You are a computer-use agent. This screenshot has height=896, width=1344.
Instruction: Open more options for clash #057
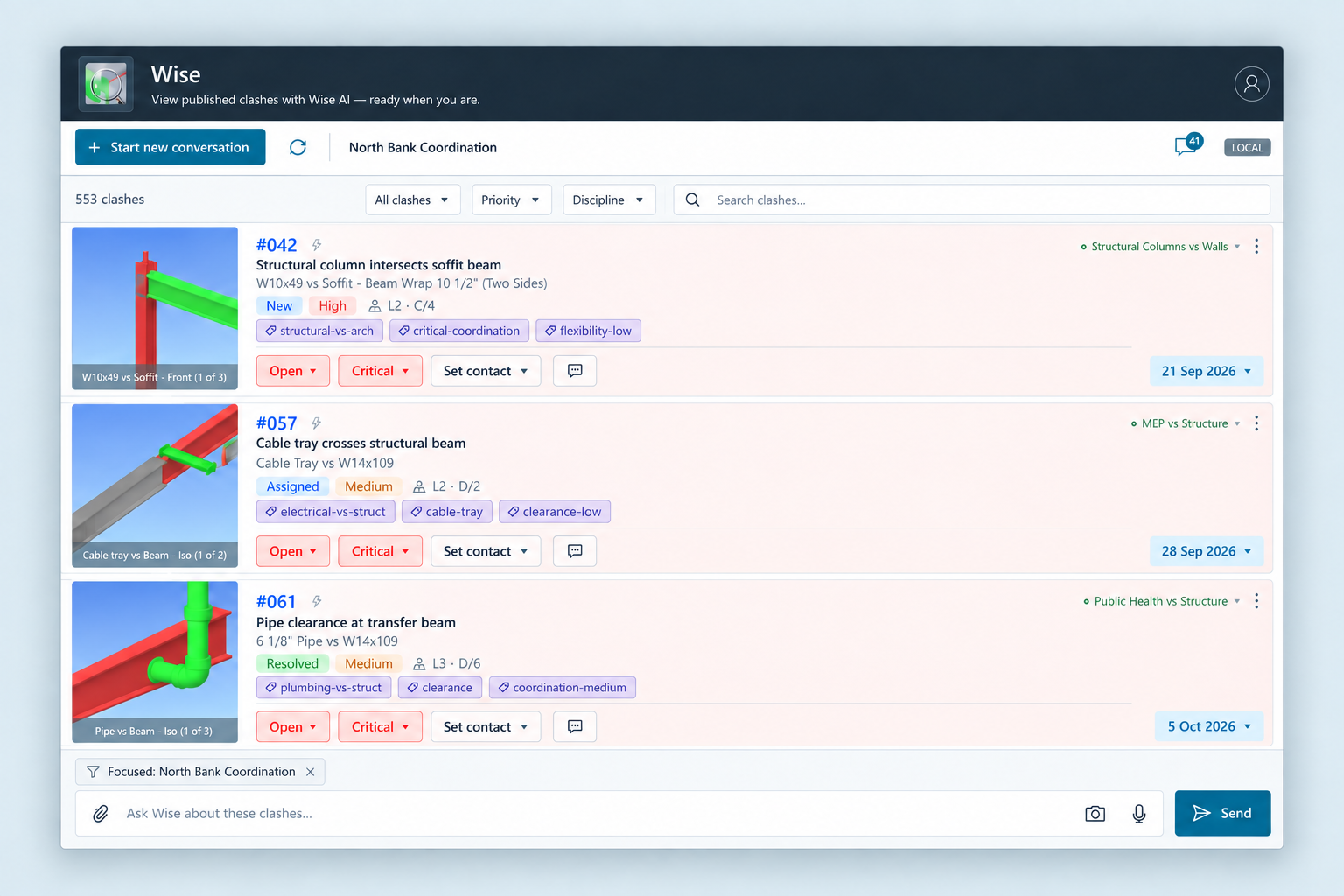pyautogui.click(x=1256, y=423)
